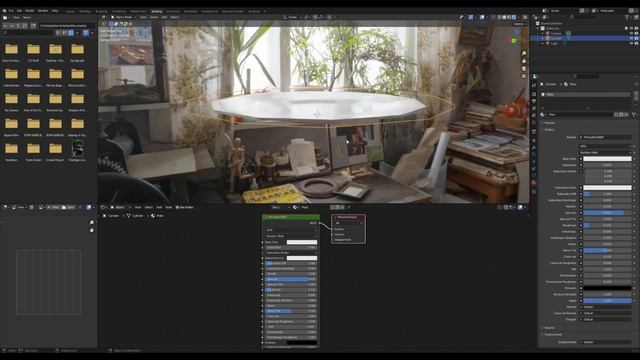Switch to Layout workspace tab
The width and height of the screenshot is (640, 360).
tap(70, 11)
